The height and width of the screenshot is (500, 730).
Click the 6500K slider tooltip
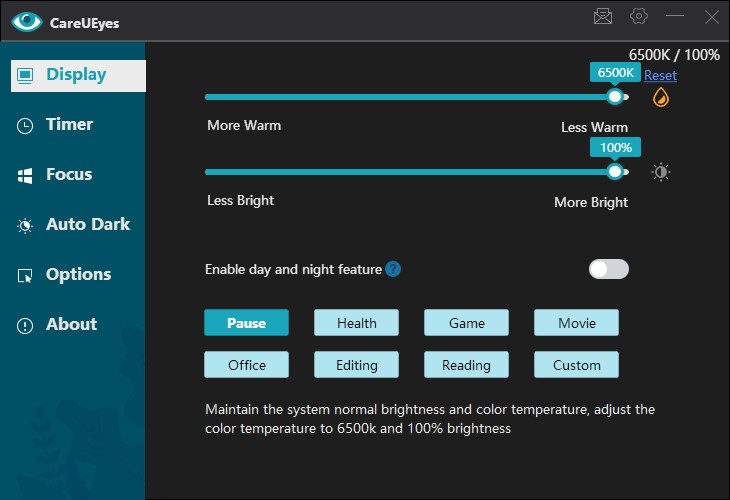click(x=615, y=73)
